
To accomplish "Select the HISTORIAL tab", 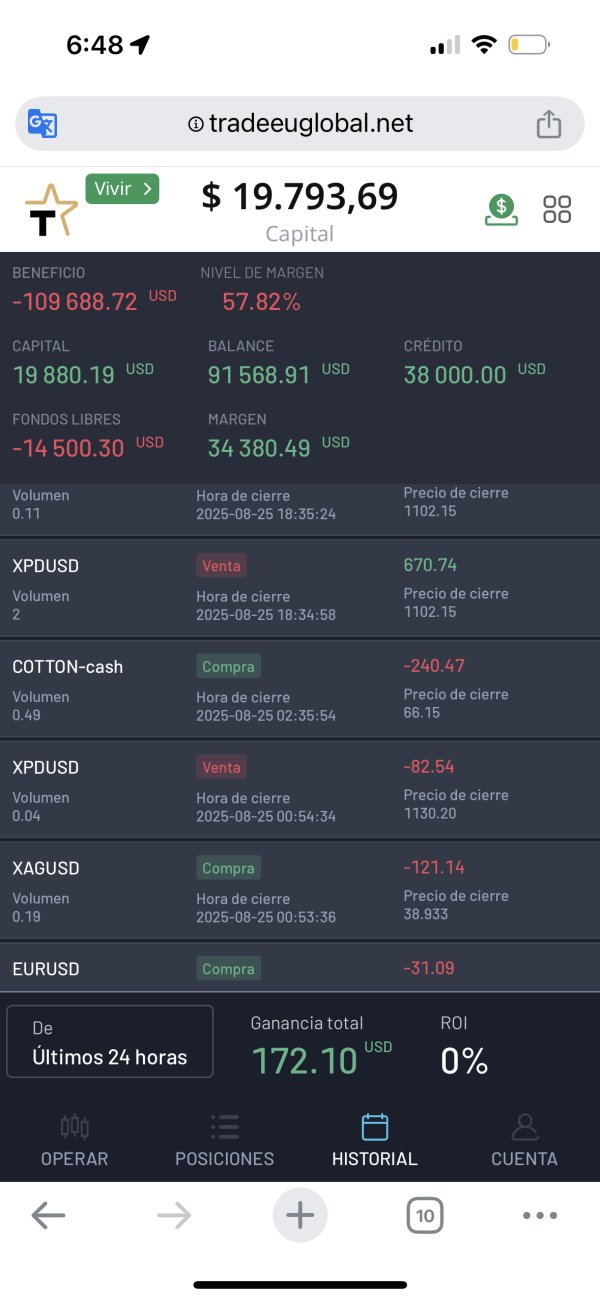I will pos(375,1141).
